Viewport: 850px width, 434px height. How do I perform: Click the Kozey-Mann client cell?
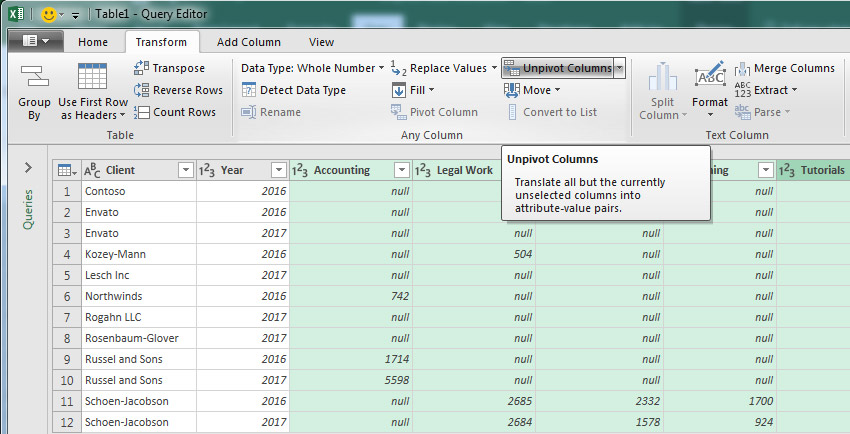[x=139, y=254]
